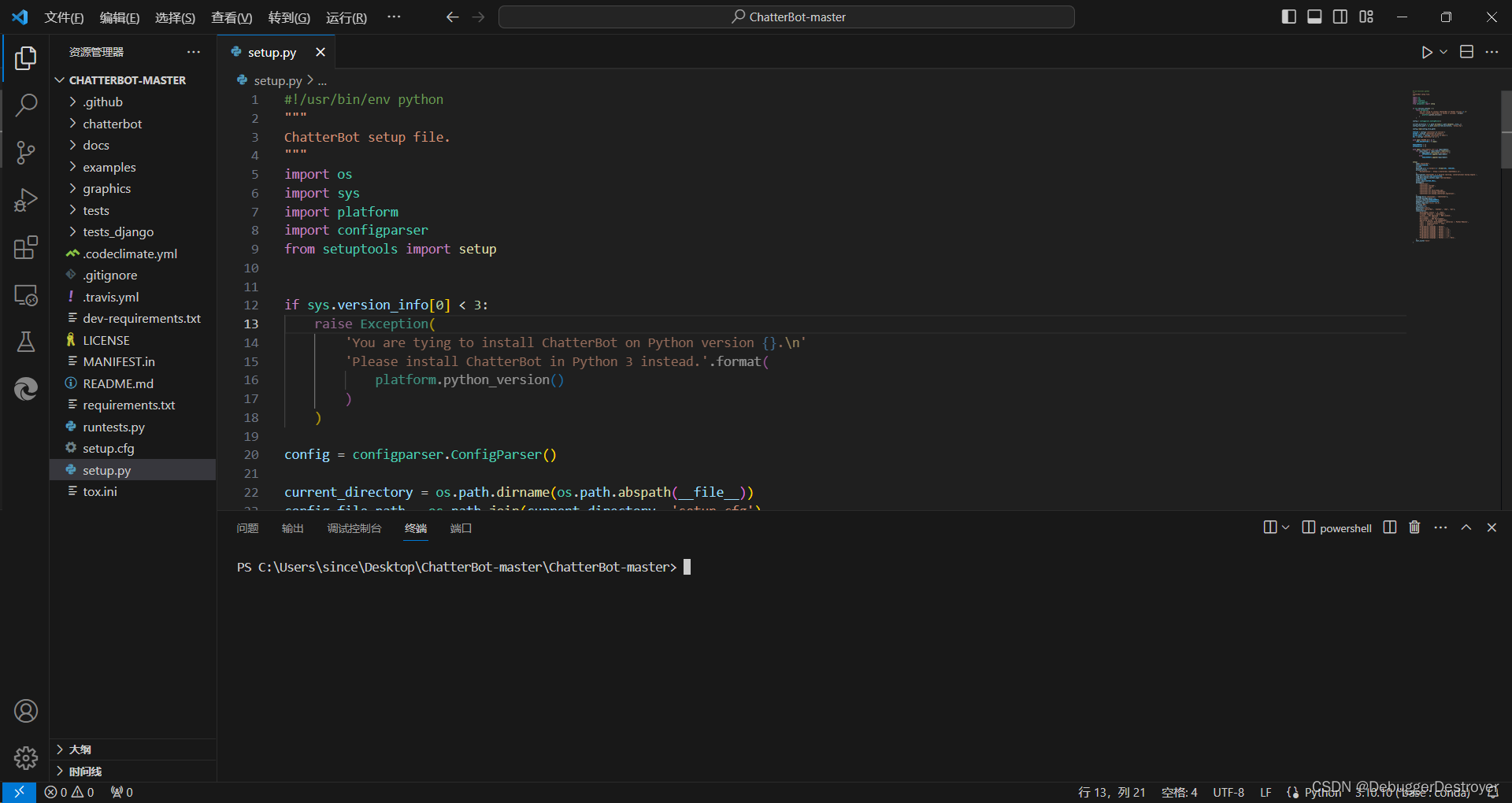Viewport: 1512px width, 803px height.
Task: Open the Remote Explorer view
Action: [25, 295]
